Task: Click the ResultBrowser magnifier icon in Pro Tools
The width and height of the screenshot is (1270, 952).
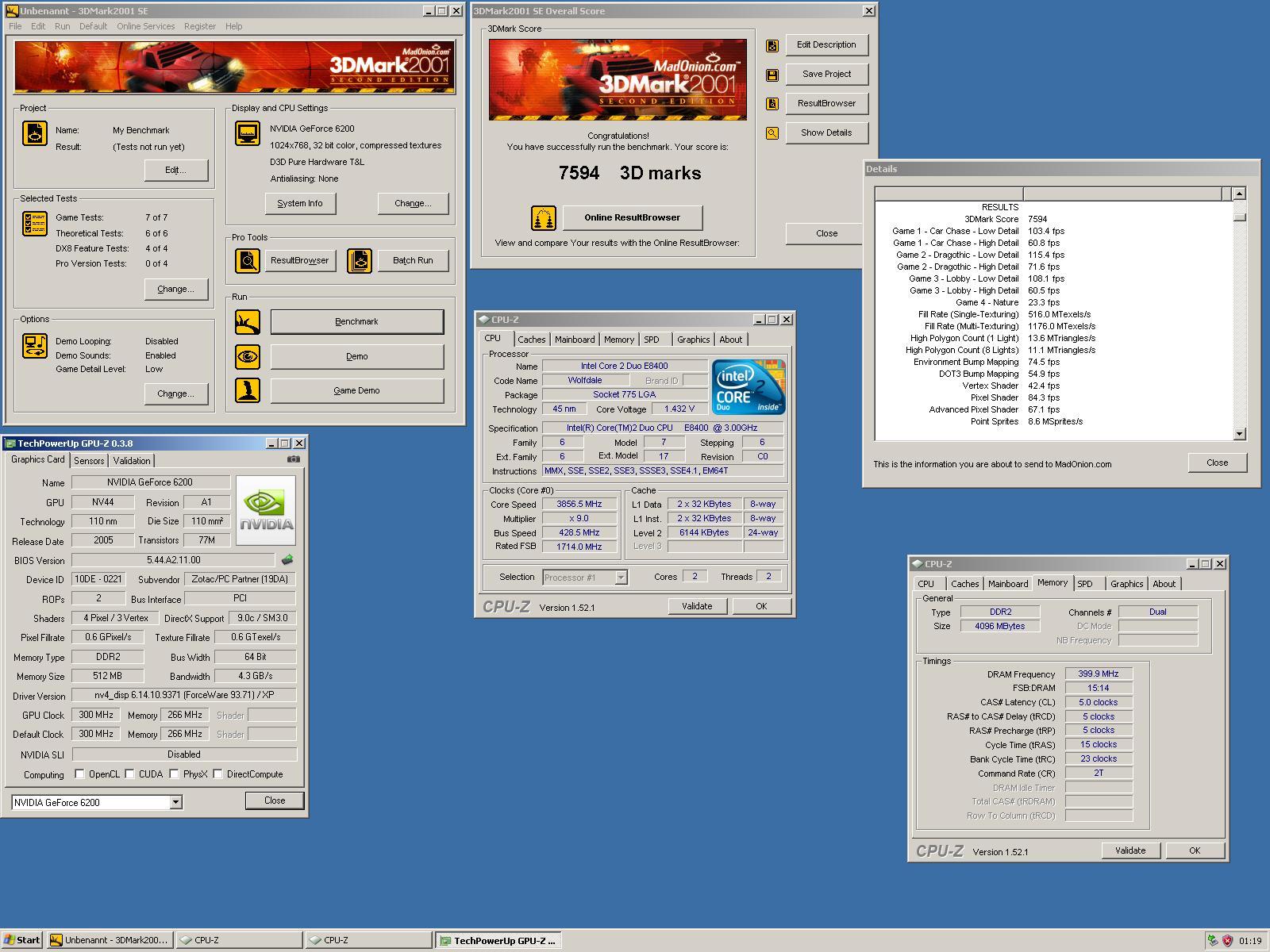Action: pos(247,260)
